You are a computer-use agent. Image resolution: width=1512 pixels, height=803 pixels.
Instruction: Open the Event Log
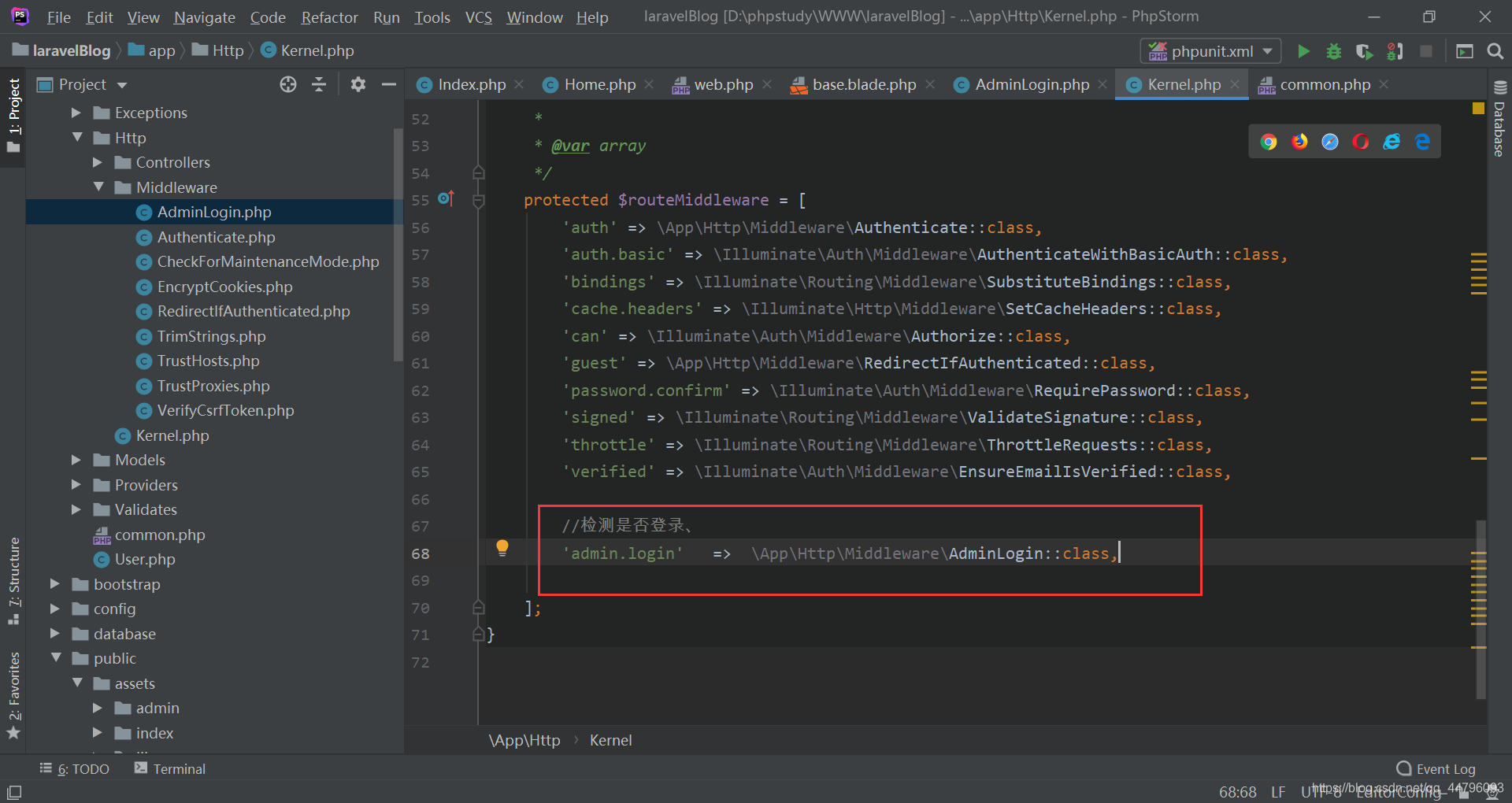1436,769
